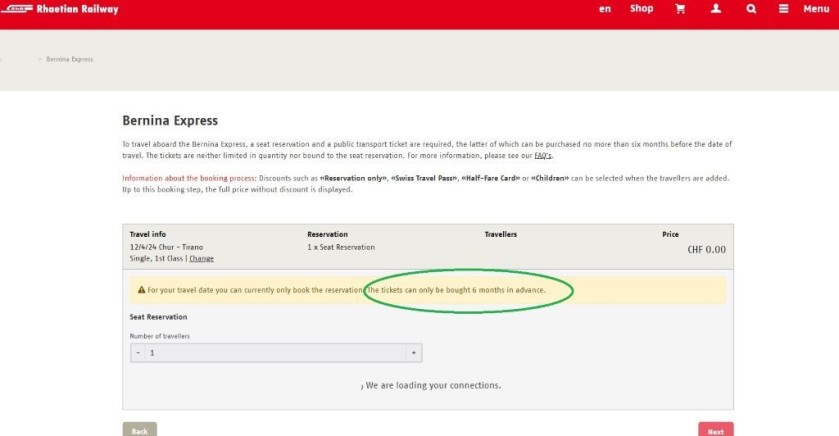Open the search magnifier icon
This screenshot has height=436, width=839.
coord(751,9)
